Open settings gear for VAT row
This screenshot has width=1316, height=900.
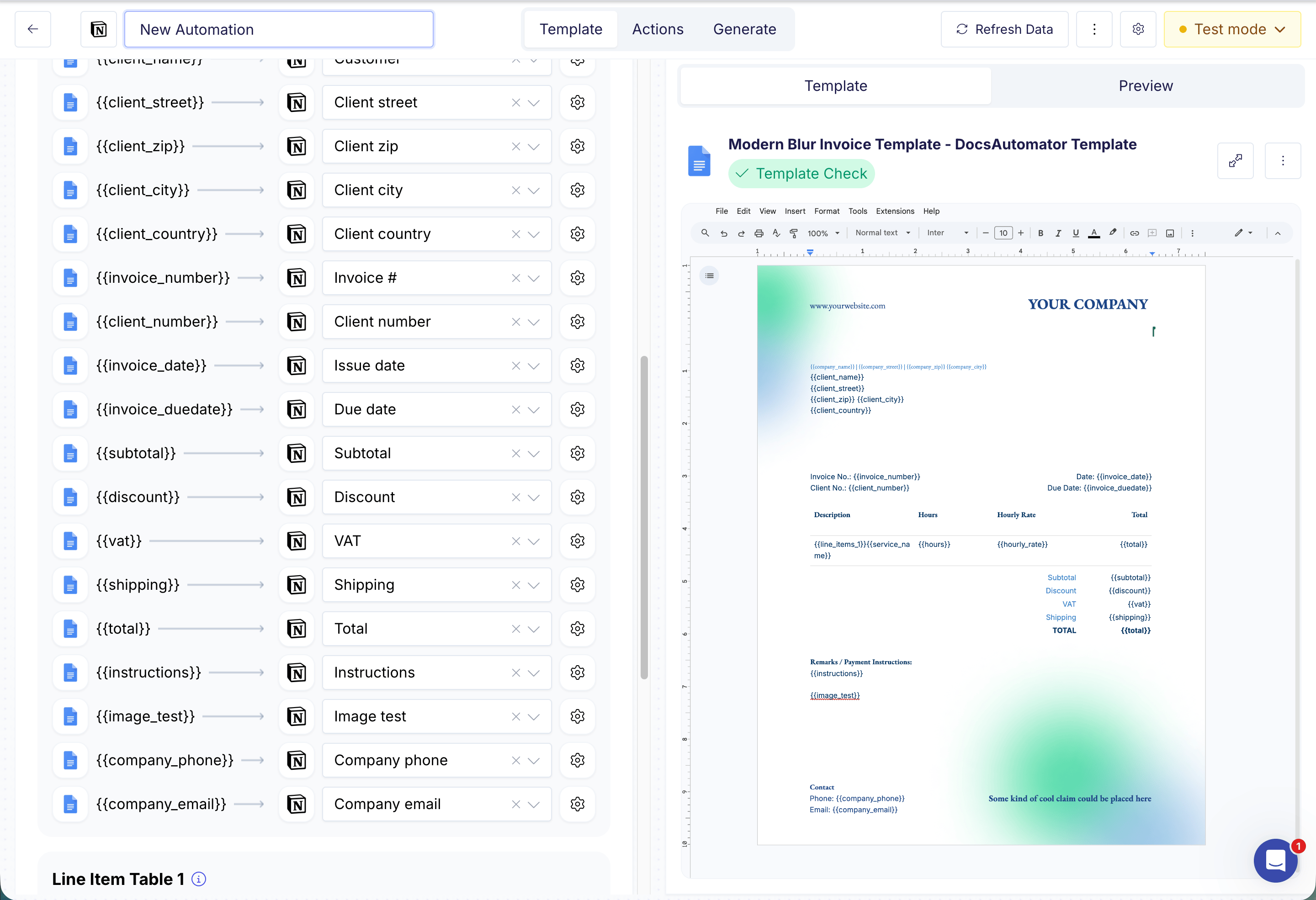577,541
